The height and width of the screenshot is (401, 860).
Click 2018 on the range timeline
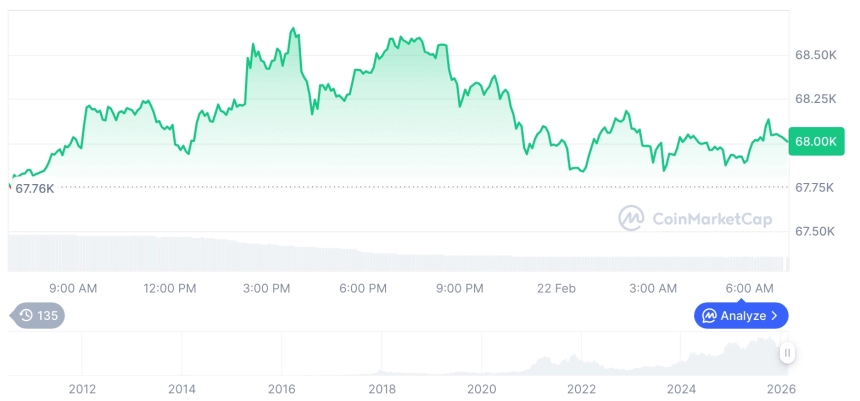(x=382, y=389)
